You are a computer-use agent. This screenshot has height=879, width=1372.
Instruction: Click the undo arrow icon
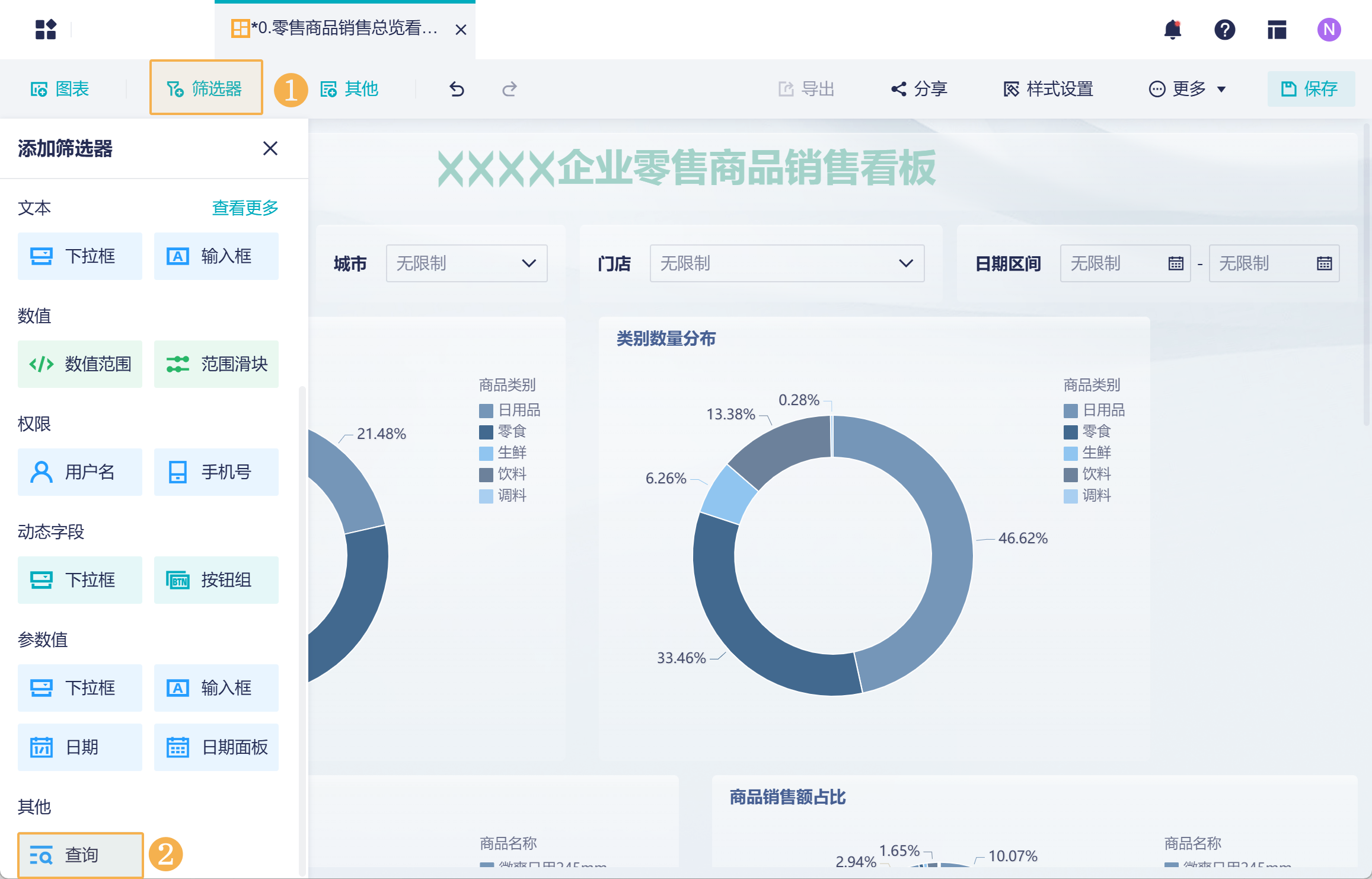[x=457, y=89]
